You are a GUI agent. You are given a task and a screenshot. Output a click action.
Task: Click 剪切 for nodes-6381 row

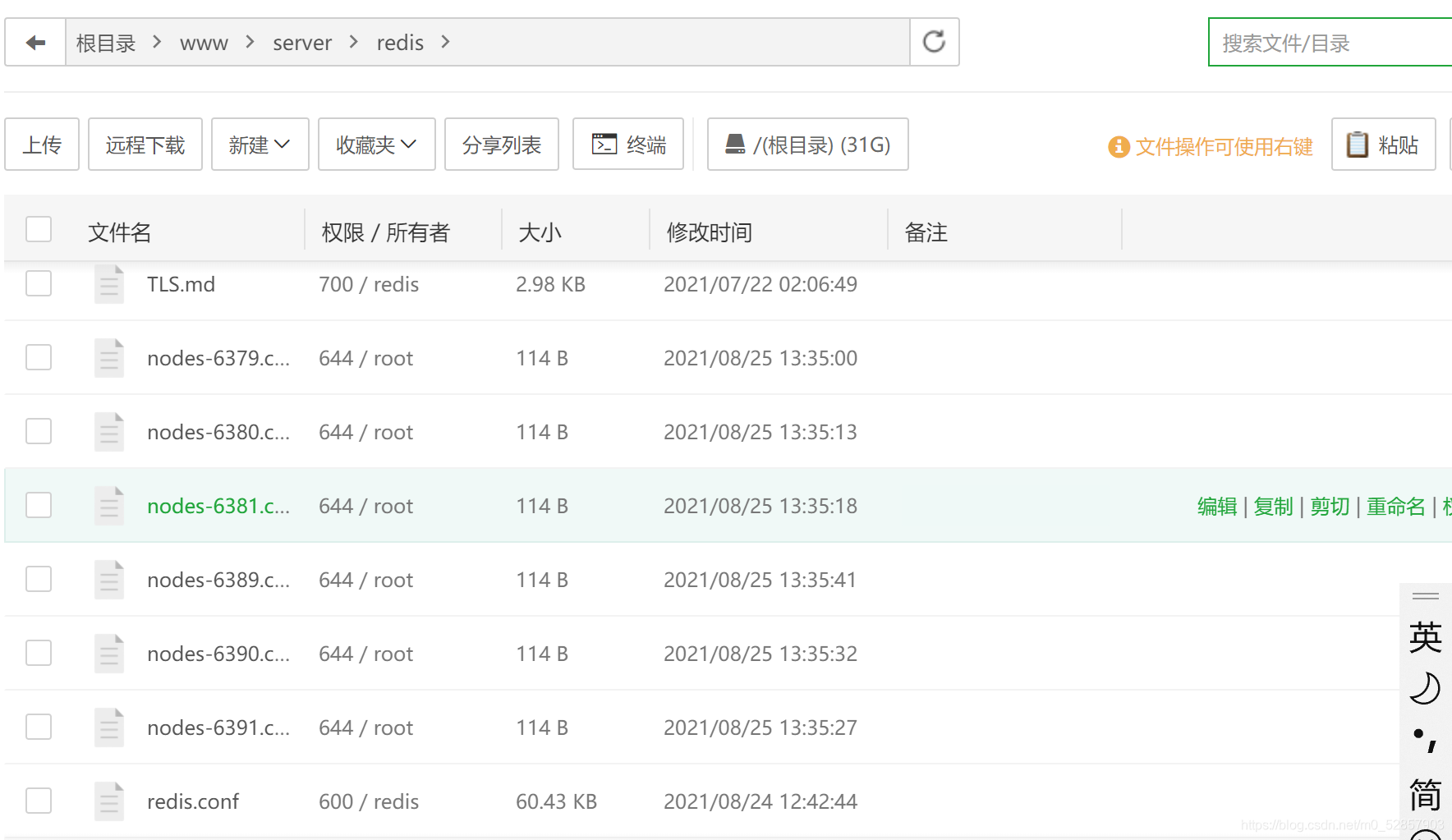coord(1330,507)
